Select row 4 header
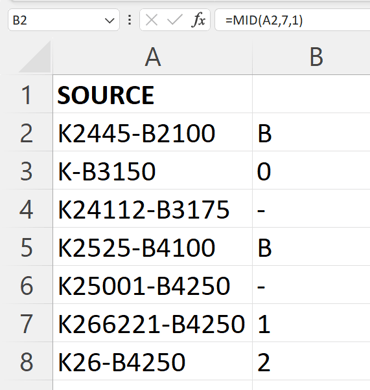The width and height of the screenshot is (370, 390). point(26,209)
